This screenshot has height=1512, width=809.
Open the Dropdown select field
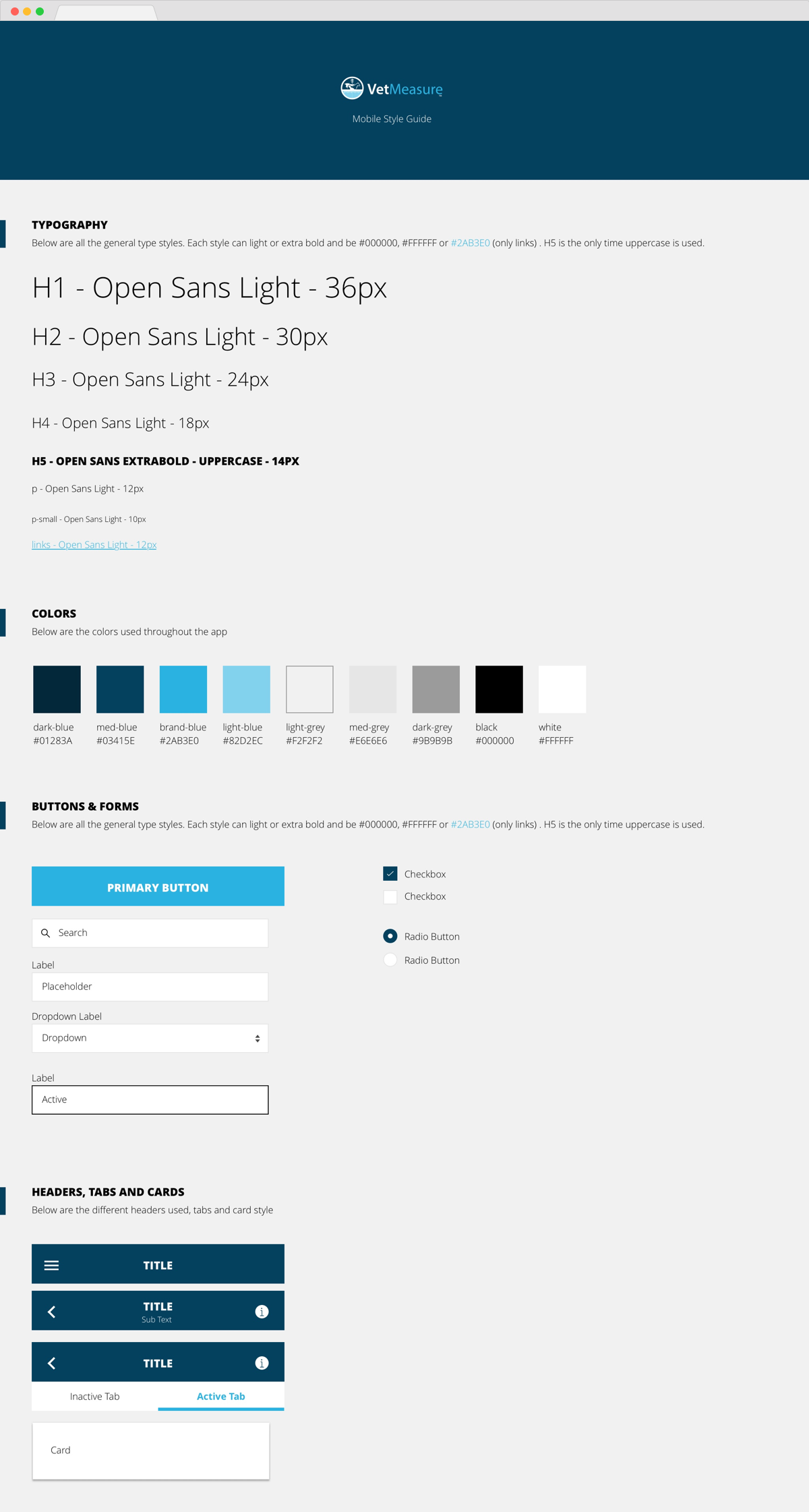pos(150,1039)
